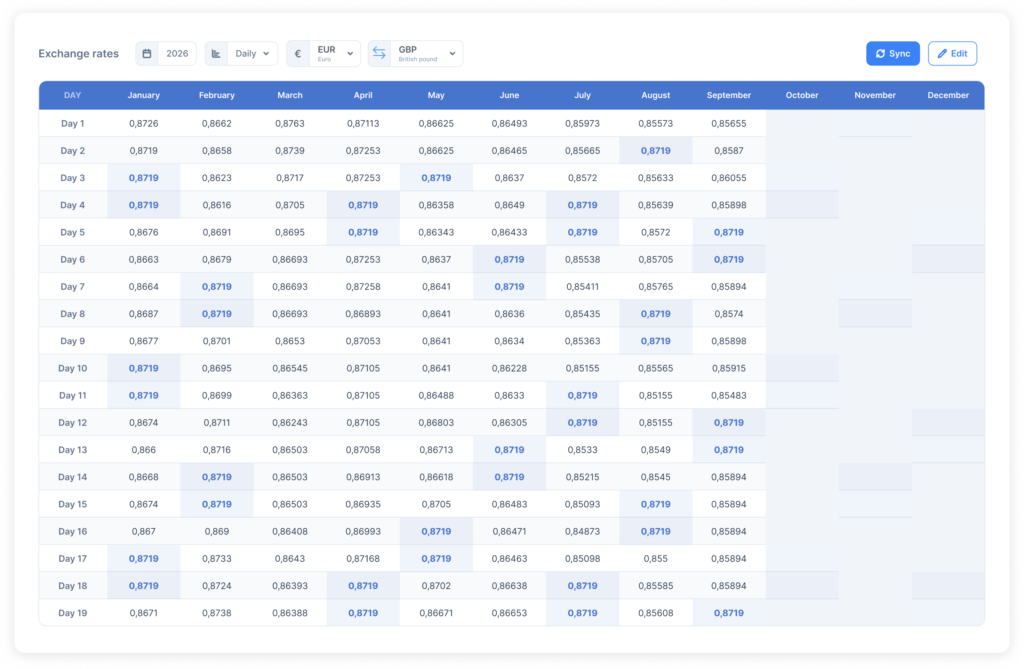Click the April column header
Screen dimensions: 1024x669
[363, 95]
